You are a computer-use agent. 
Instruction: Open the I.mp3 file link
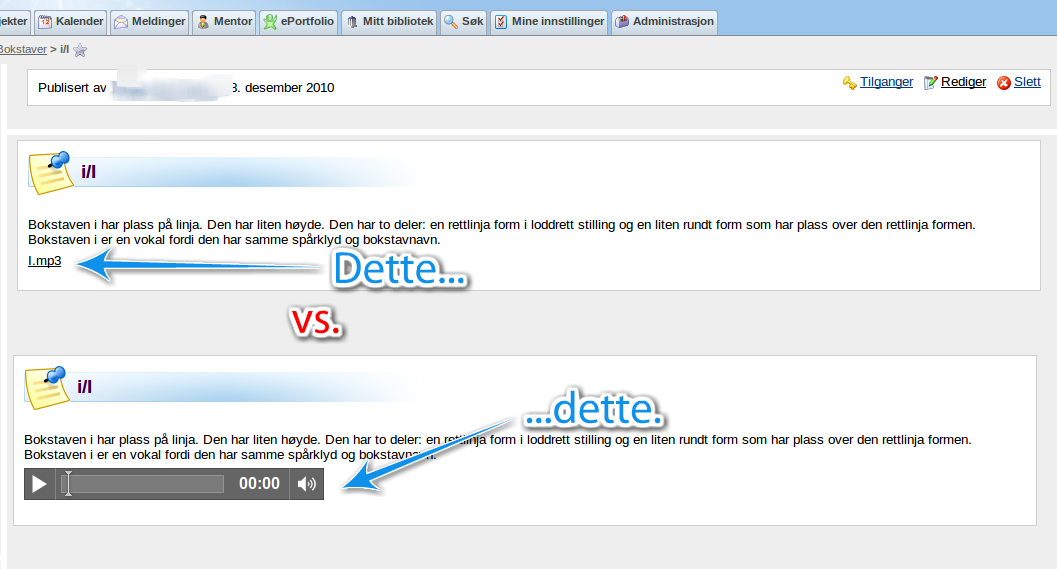coord(45,262)
